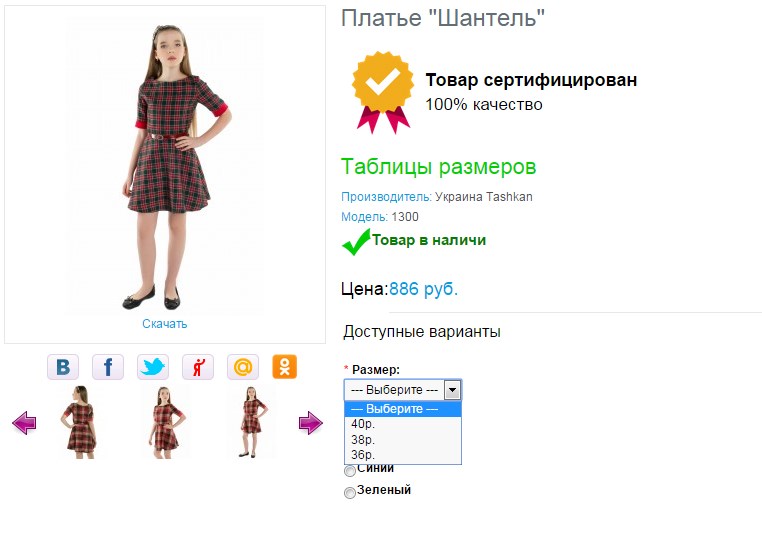Tweet this product via Twitter icon
This screenshot has height=546, width=762.
pyautogui.click(x=153, y=367)
